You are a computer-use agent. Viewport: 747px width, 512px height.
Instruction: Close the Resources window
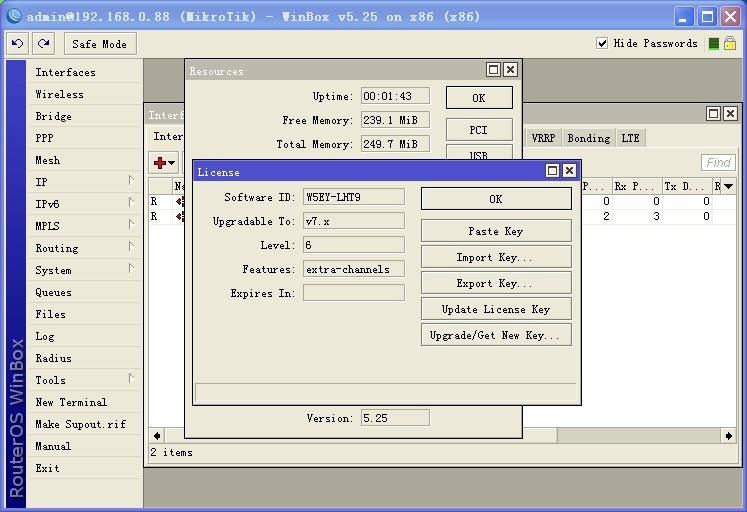click(x=510, y=70)
